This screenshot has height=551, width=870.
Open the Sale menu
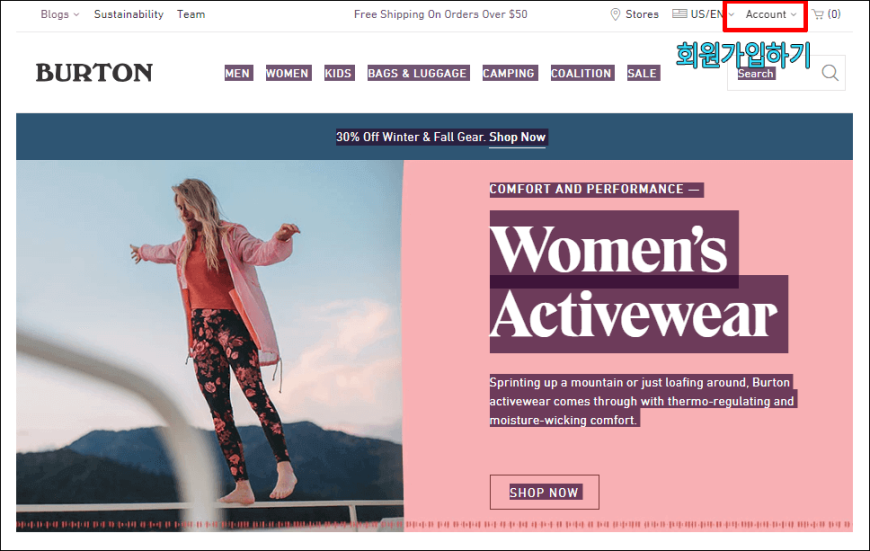[x=643, y=73]
